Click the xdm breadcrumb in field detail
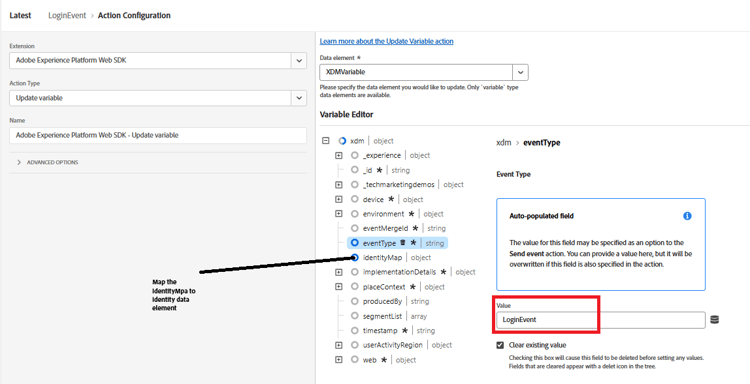Image resolution: width=750 pixels, height=384 pixels. (x=503, y=143)
